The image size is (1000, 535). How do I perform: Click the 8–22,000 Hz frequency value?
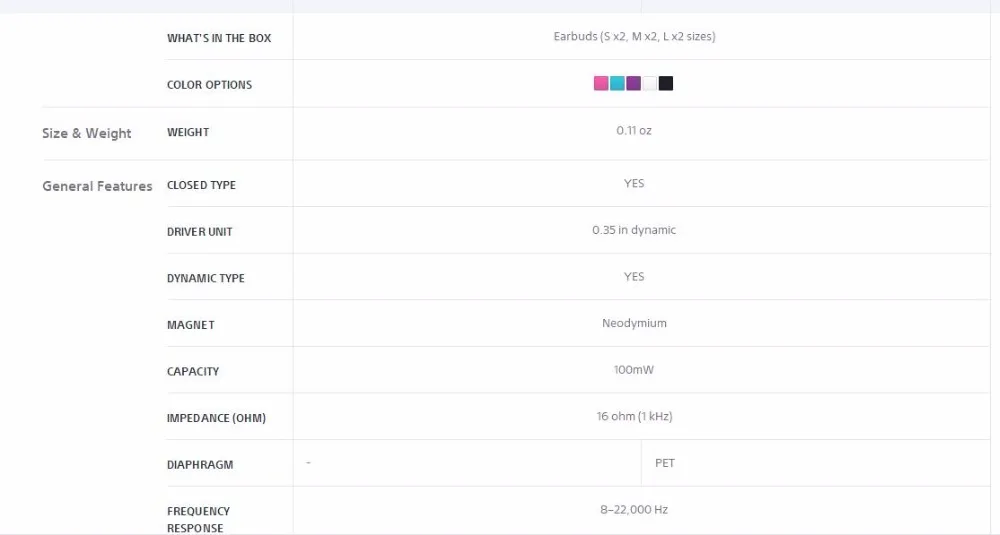634,509
